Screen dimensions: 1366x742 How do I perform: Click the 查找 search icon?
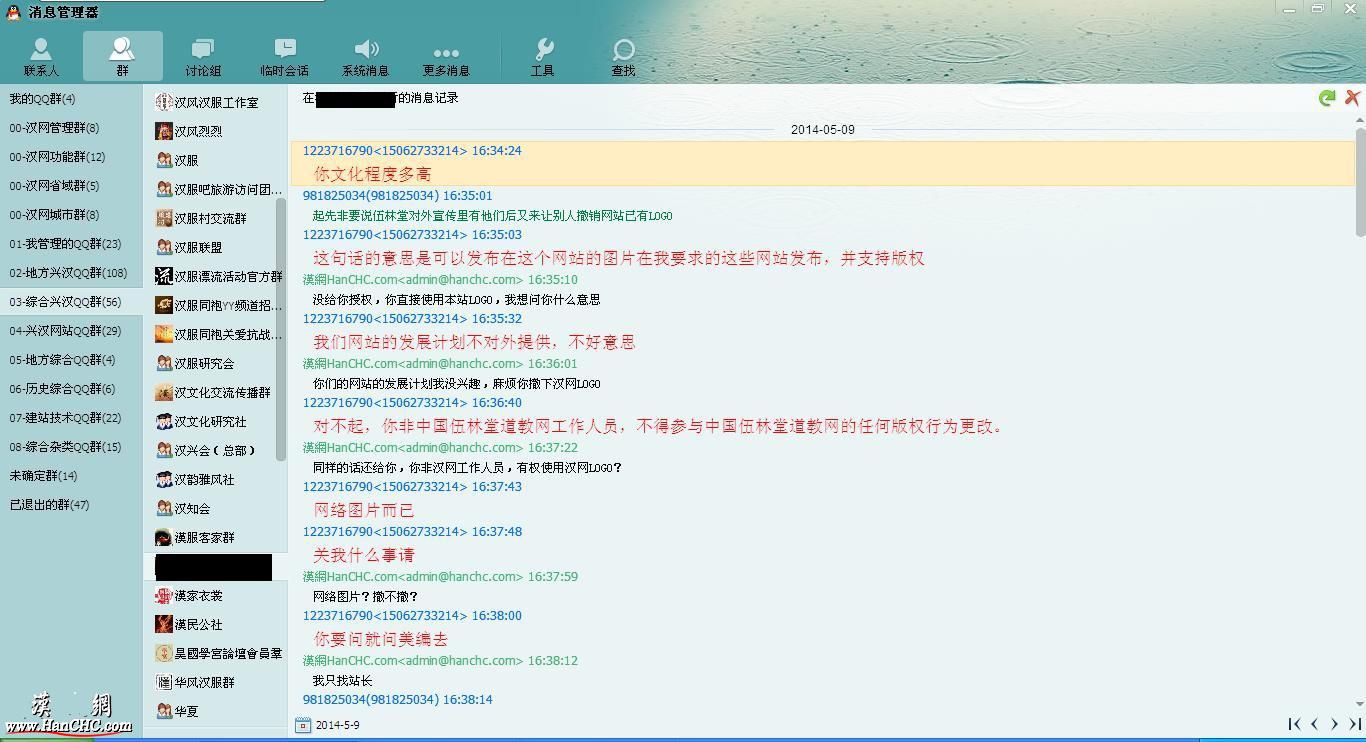pyautogui.click(x=623, y=57)
